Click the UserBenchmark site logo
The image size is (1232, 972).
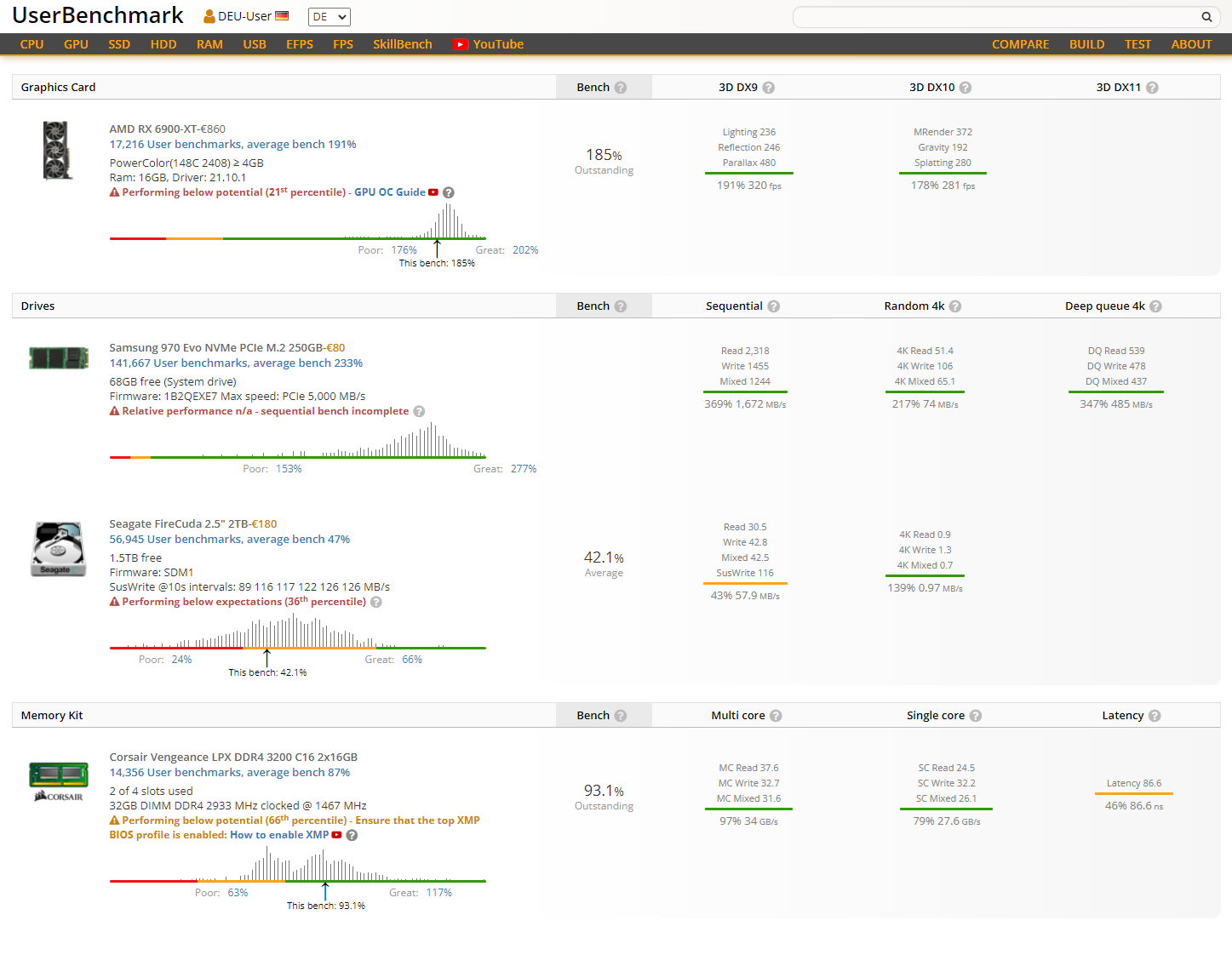point(98,16)
